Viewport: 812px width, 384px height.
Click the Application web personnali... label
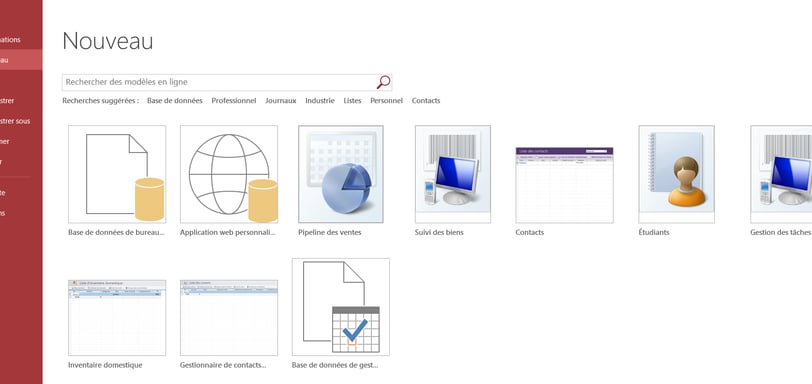pyautogui.click(x=228, y=232)
